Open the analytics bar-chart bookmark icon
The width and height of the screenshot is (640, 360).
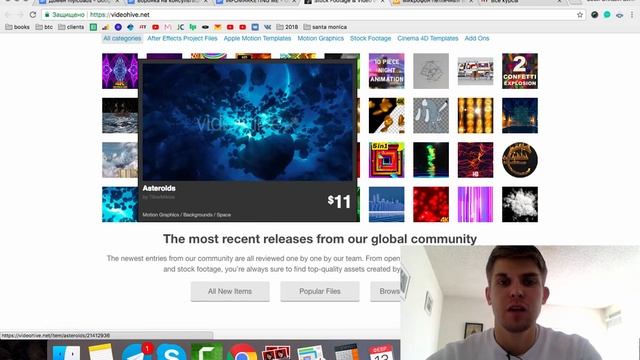click(105, 27)
